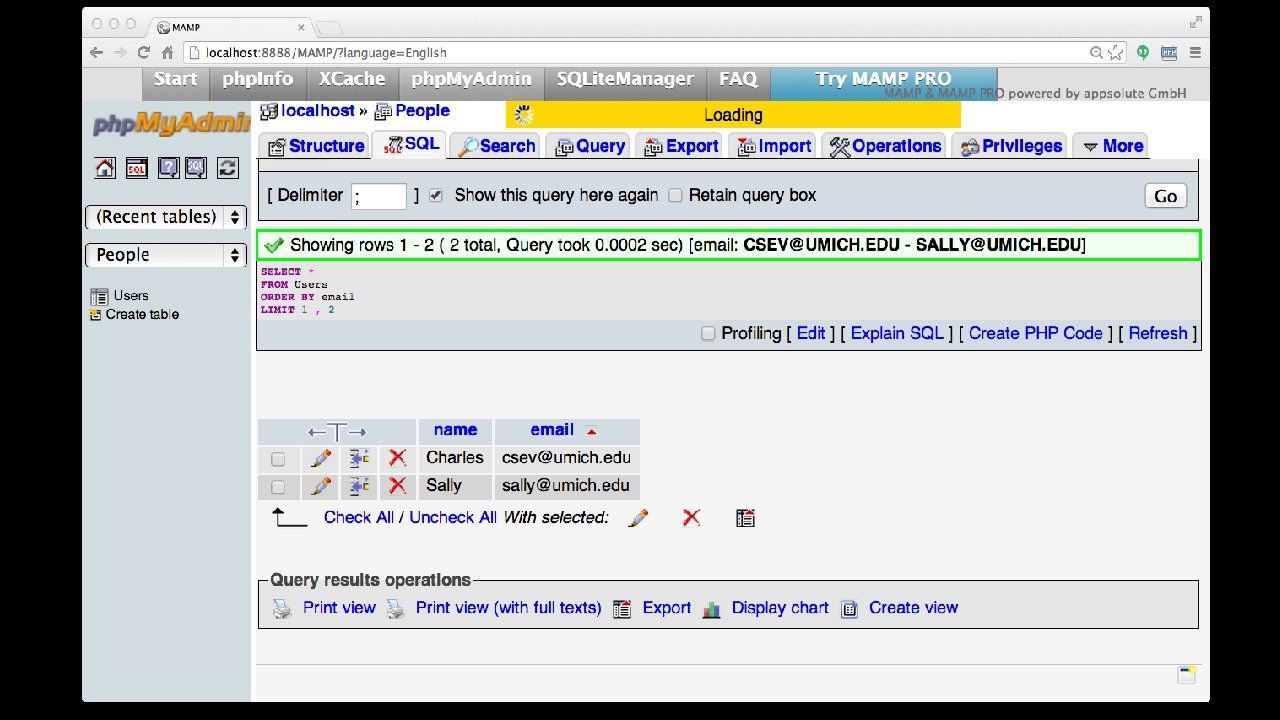Enable the Profiling checkbox

tap(708, 334)
